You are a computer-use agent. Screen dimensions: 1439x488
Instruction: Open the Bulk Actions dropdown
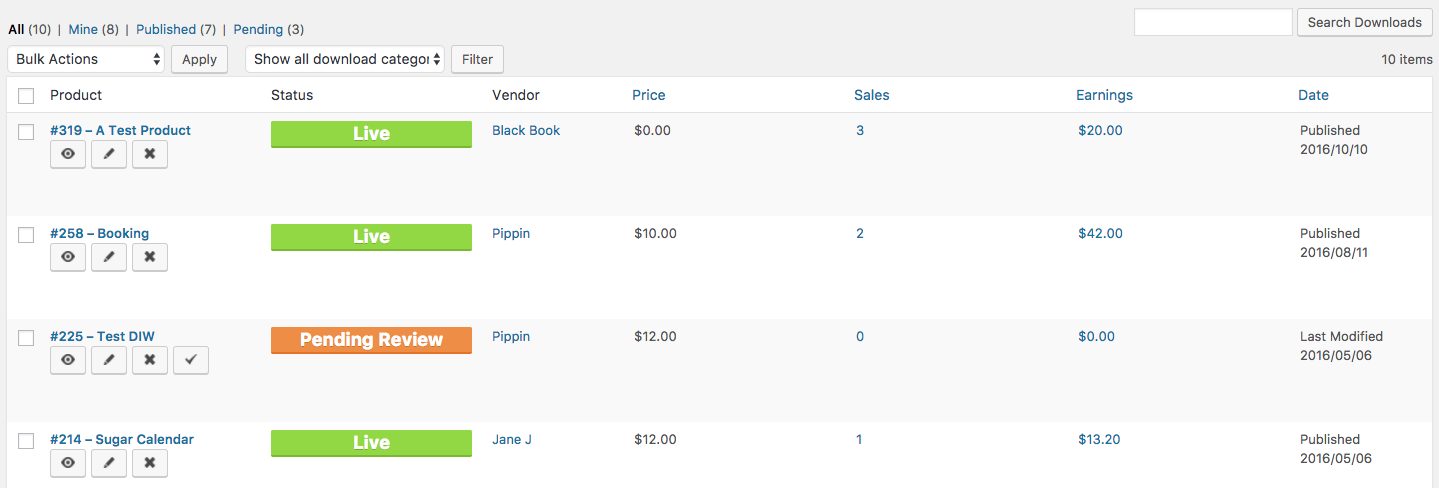click(85, 59)
